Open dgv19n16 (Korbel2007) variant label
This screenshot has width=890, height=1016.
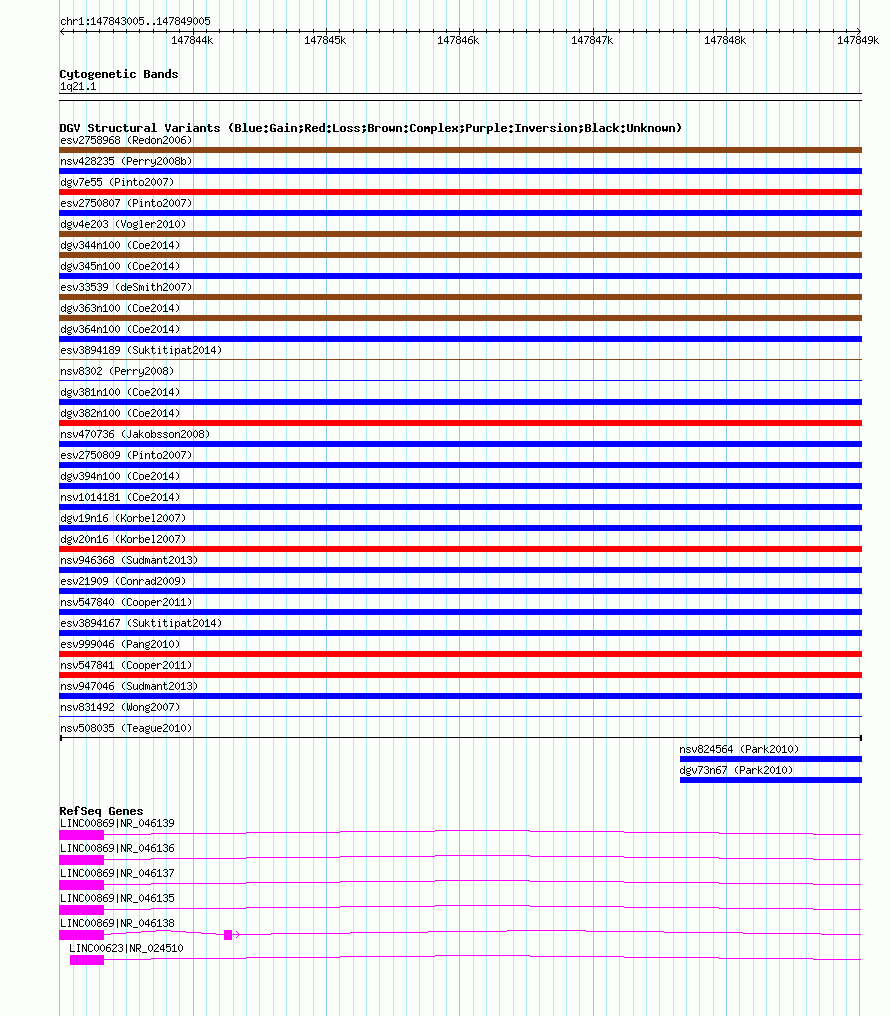123,518
